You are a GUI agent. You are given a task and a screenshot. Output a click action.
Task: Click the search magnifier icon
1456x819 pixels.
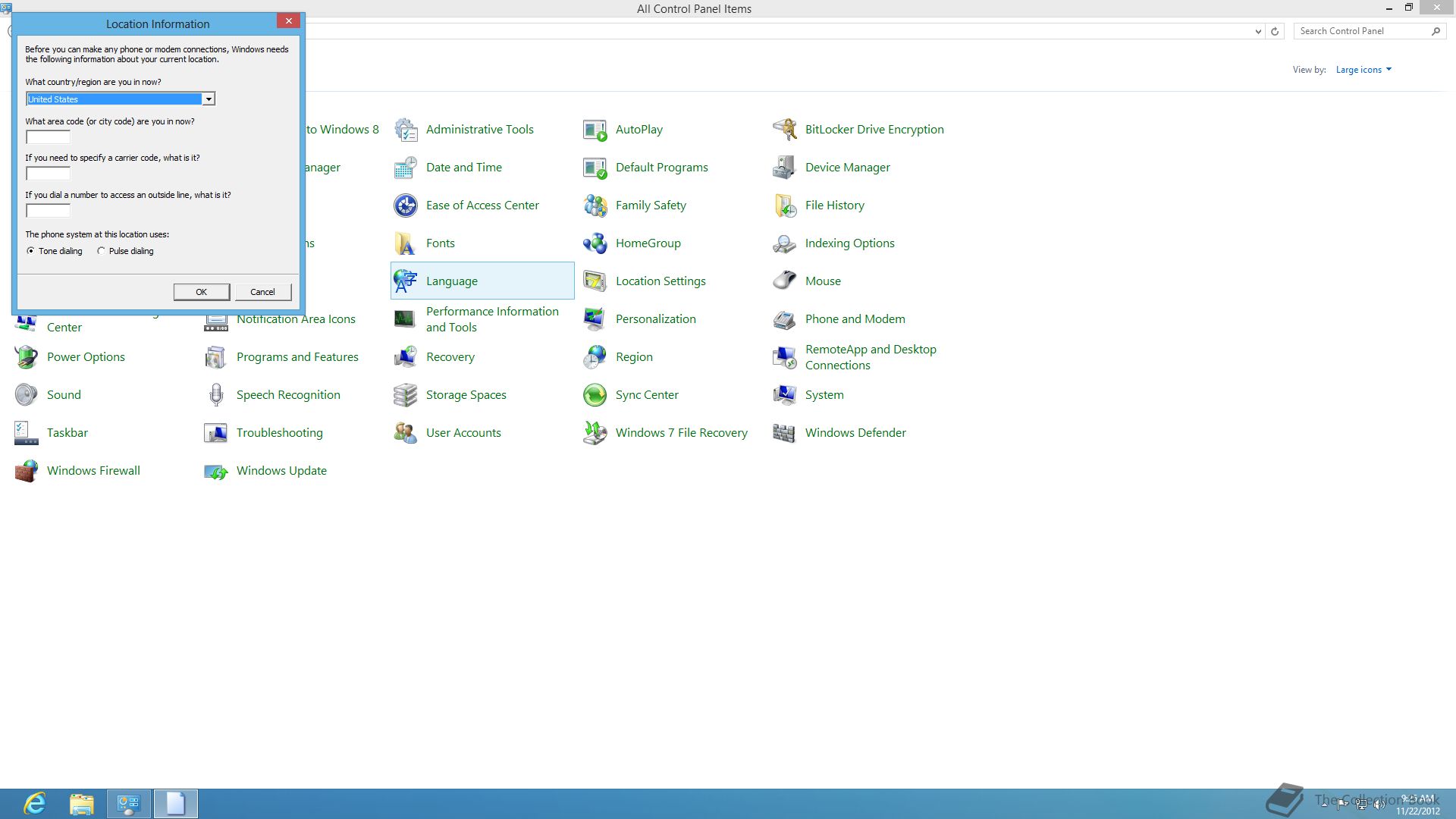[x=1436, y=31]
